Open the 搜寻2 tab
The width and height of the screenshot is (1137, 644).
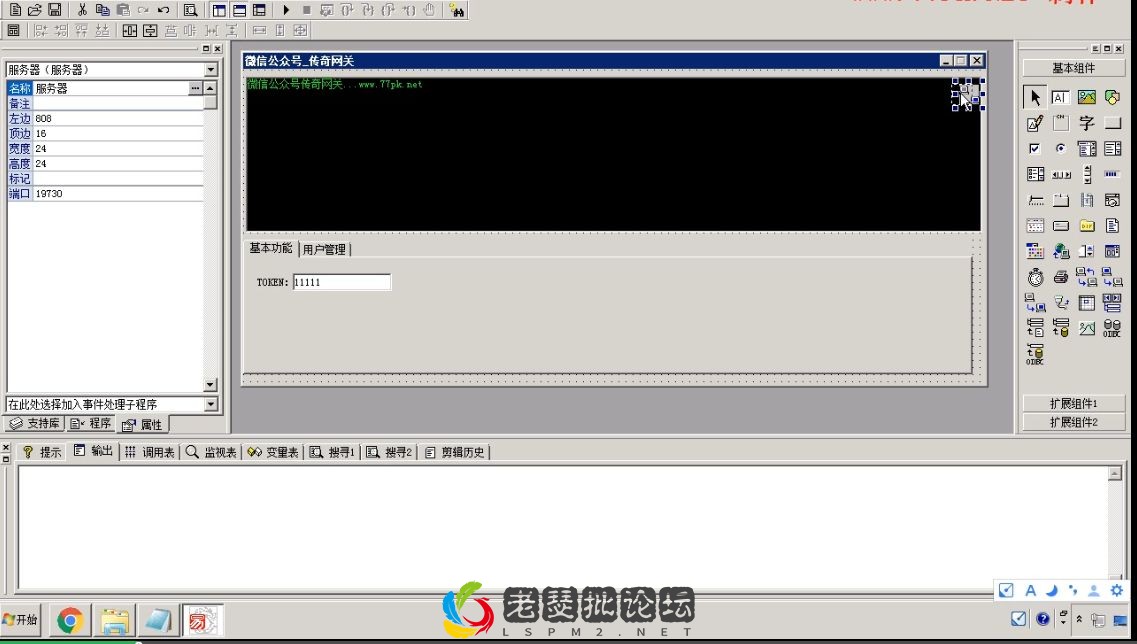point(389,452)
